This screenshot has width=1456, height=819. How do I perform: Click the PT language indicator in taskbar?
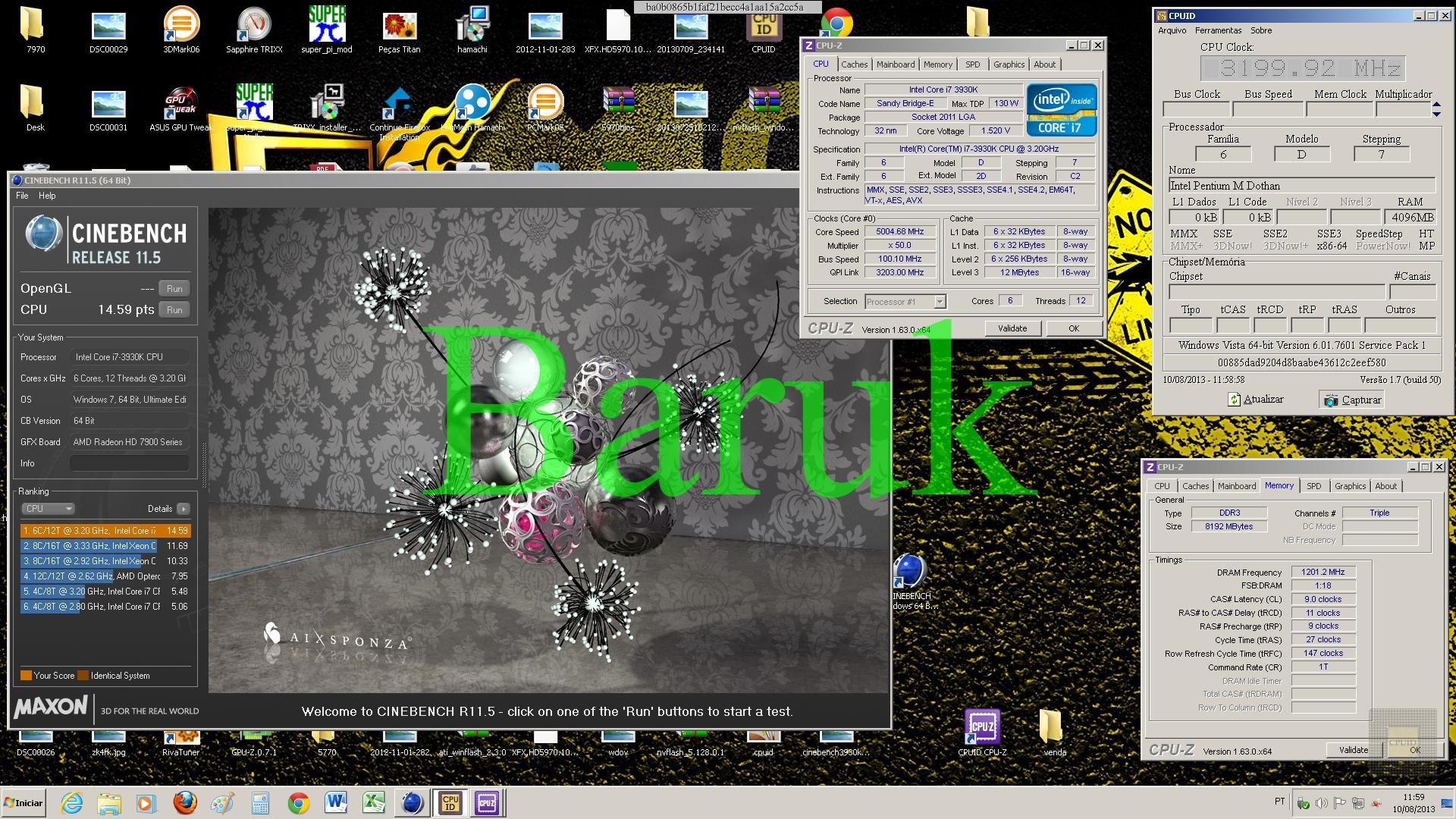(1280, 802)
